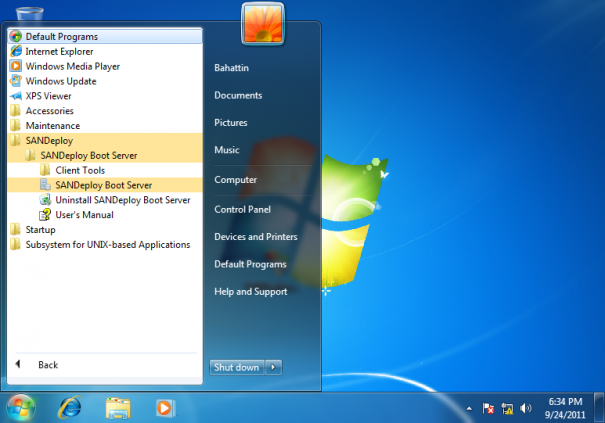Open Computer from Start menu
The height and width of the screenshot is (423, 605).
click(235, 180)
